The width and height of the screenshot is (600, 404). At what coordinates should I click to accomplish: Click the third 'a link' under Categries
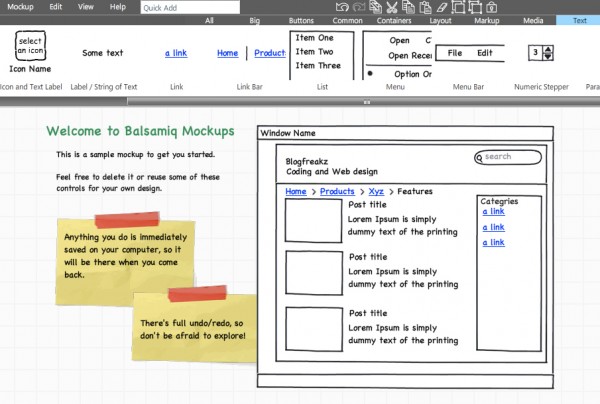[493, 243]
